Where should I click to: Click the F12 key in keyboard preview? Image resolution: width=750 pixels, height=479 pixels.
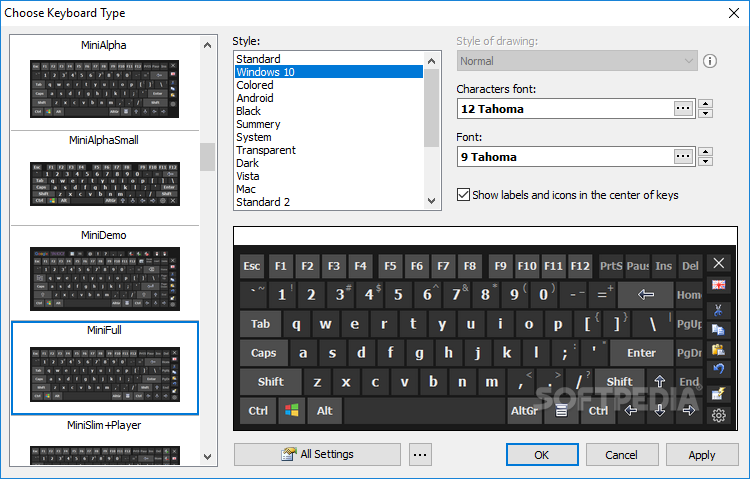click(580, 266)
